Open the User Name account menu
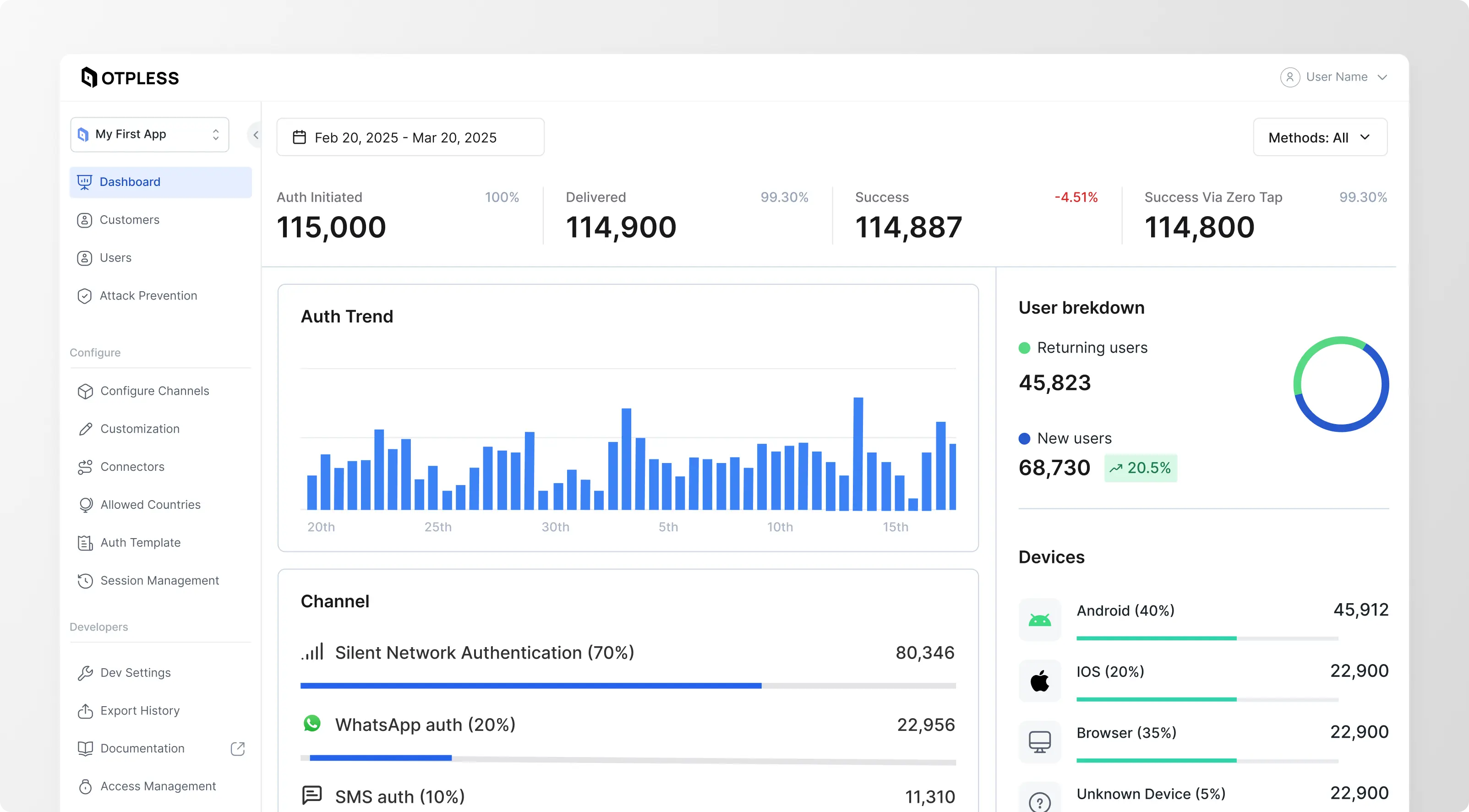Image resolution: width=1469 pixels, height=812 pixels. click(1334, 77)
